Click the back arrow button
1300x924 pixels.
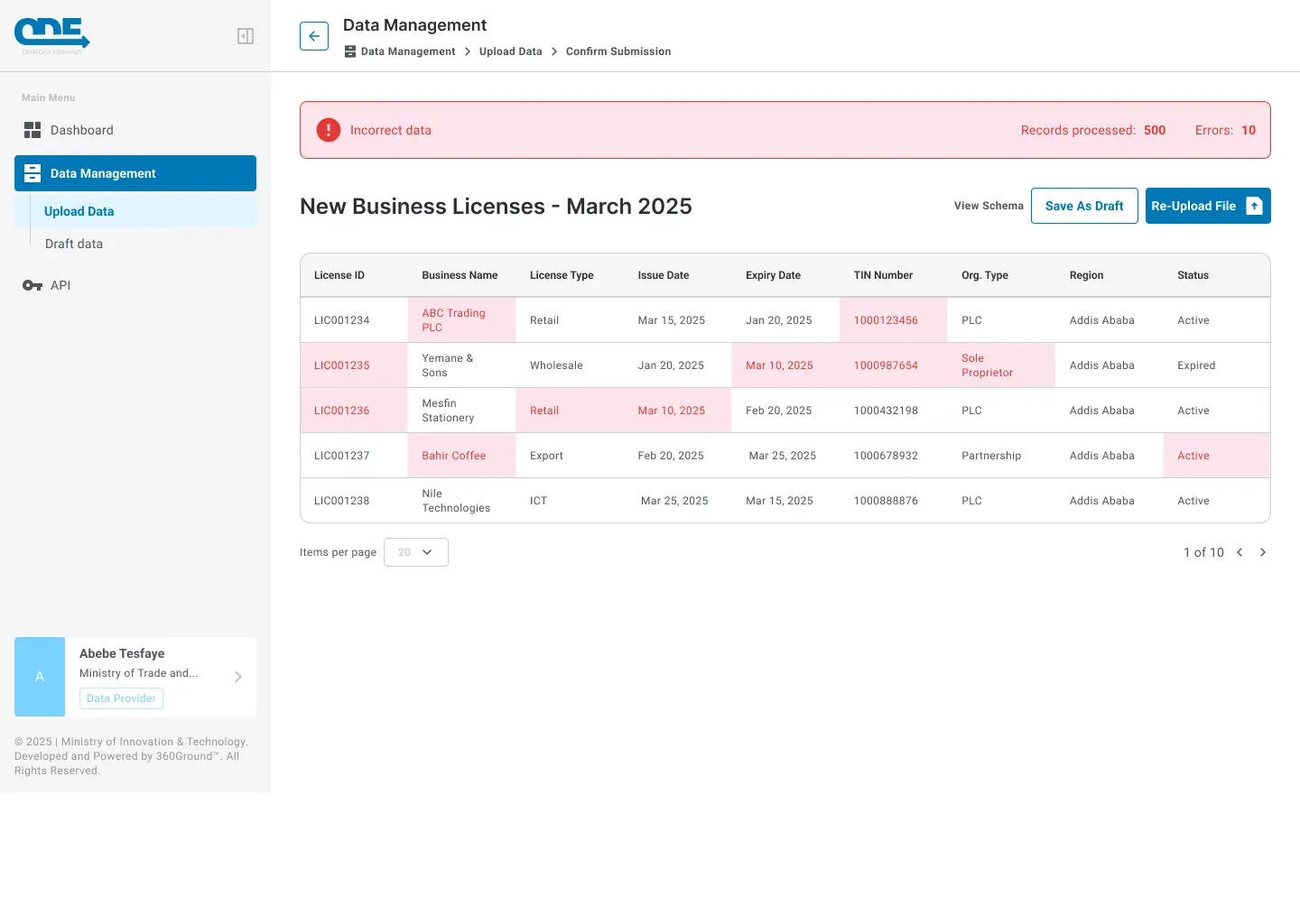coord(314,36)
